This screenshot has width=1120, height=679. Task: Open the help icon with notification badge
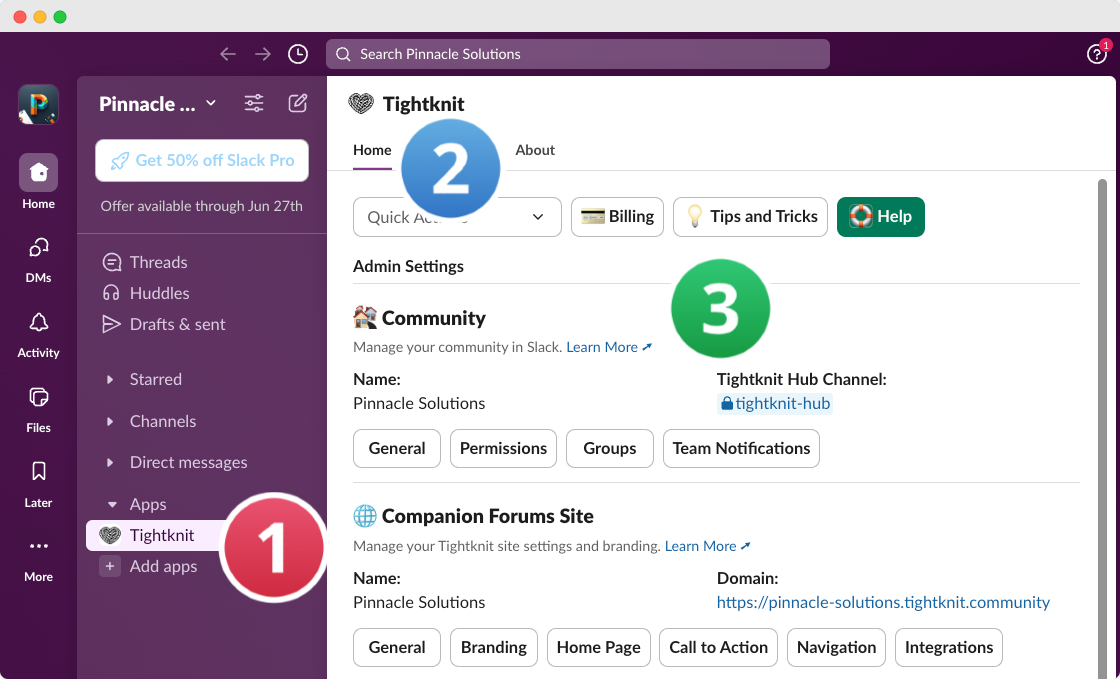[1096, 54]
